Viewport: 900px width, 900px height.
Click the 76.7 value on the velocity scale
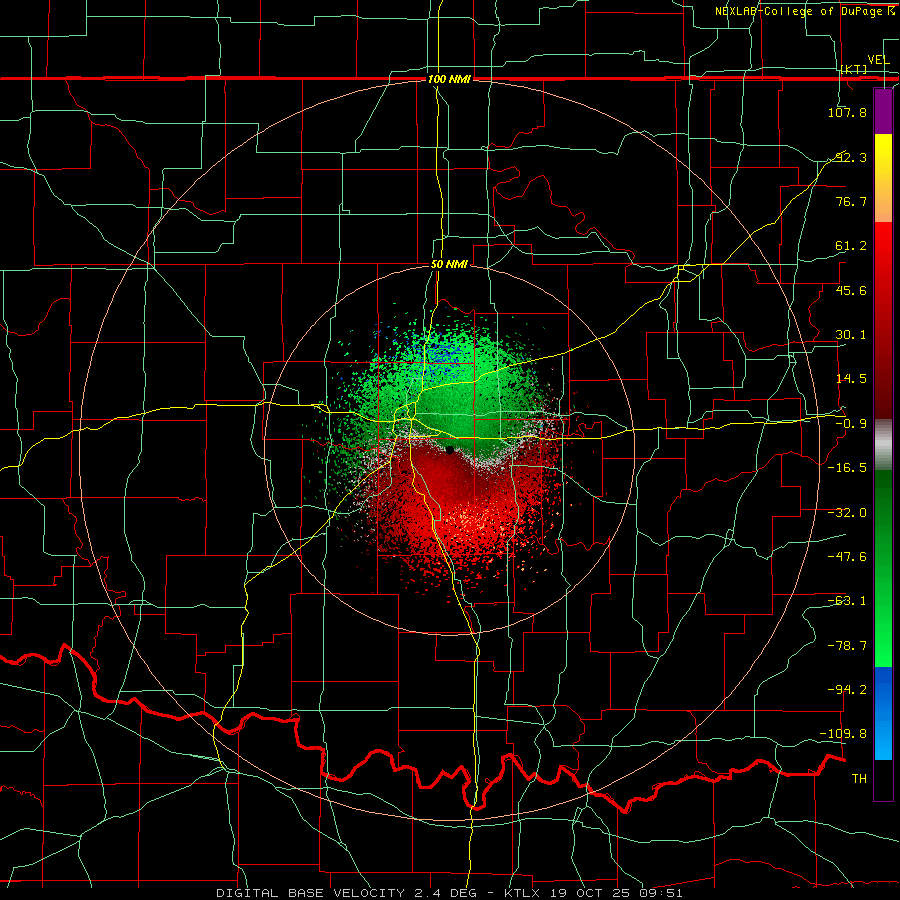pos(851,201)
